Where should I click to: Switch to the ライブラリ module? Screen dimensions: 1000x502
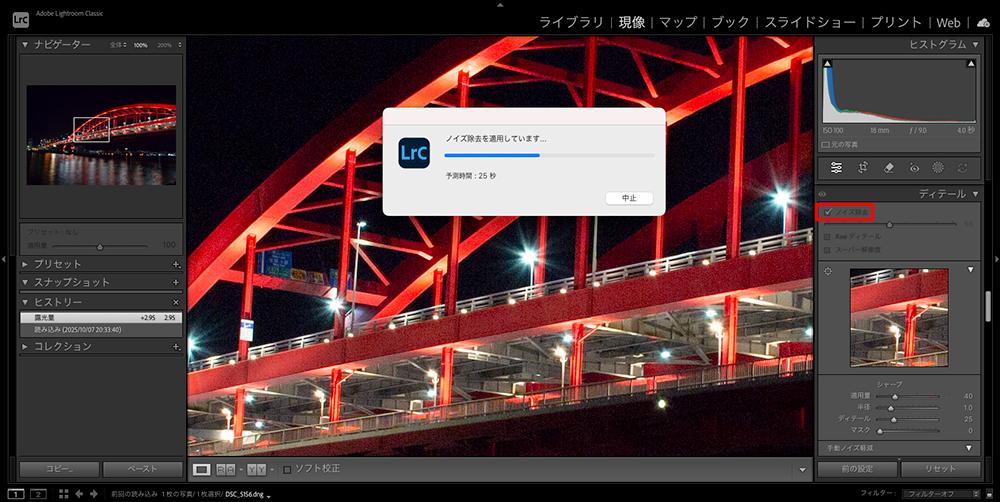click(571, 22)
